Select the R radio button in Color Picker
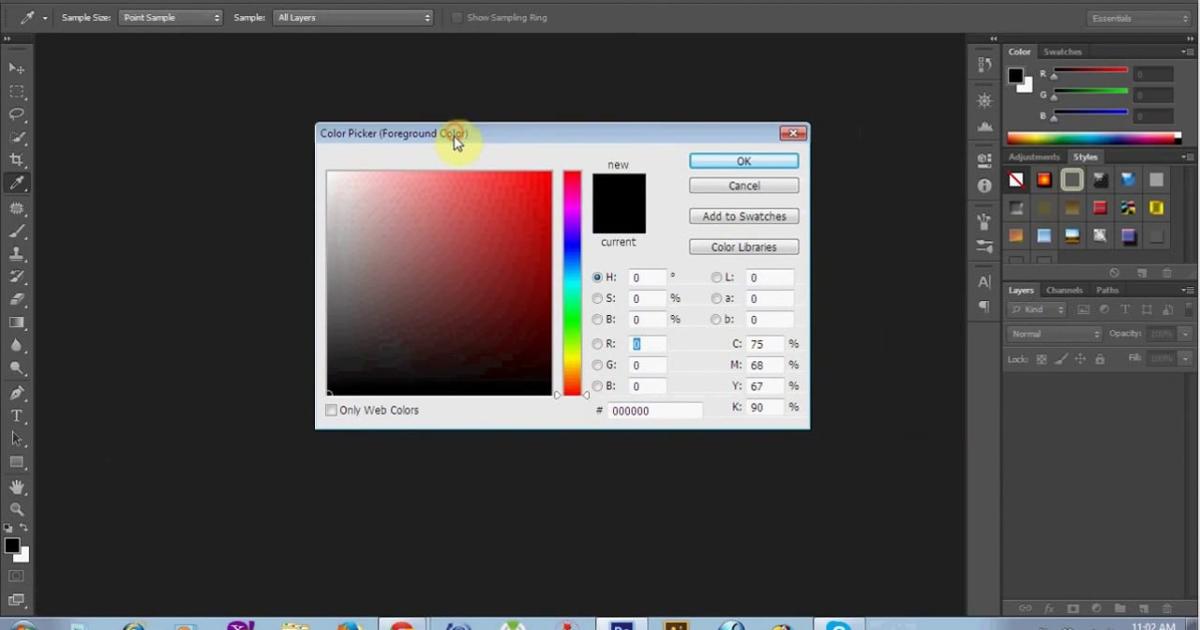 (597, 343)
